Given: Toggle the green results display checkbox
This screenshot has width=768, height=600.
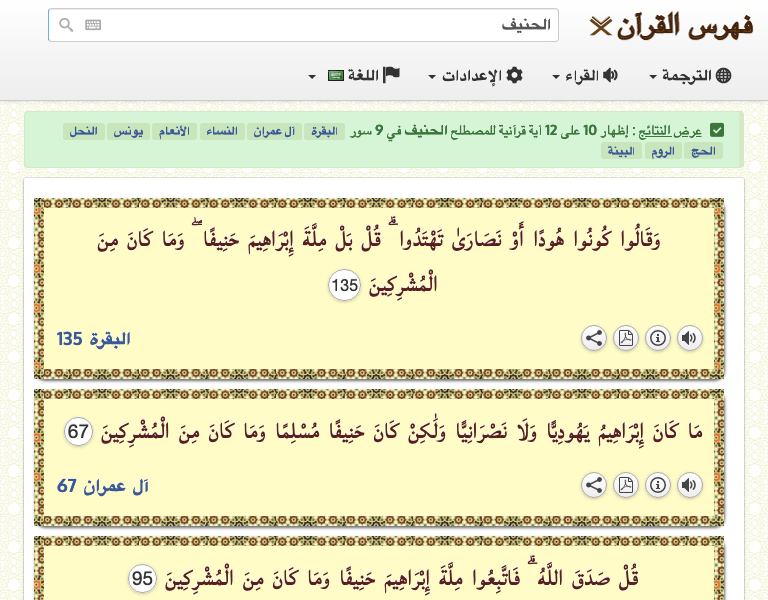Looking at the screenshot, I should click(x=718, y=131).
